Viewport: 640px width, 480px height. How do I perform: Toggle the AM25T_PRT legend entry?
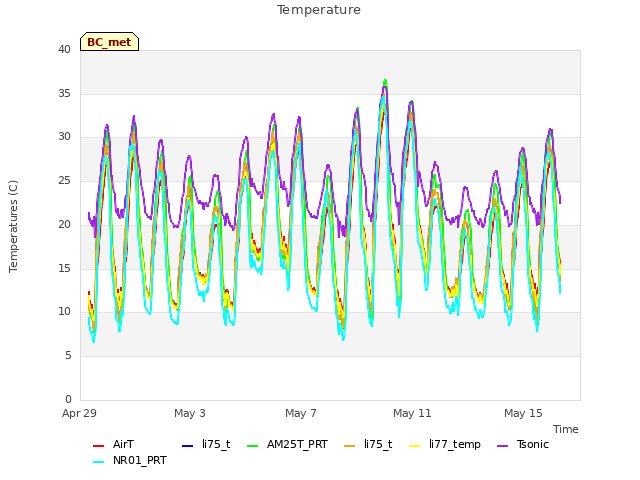[x=287, y=444]
